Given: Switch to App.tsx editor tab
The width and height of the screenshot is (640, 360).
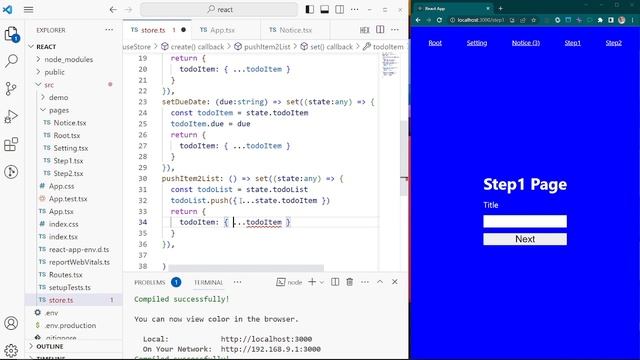Looking at the screenshot, I should (x=226, y=30).
